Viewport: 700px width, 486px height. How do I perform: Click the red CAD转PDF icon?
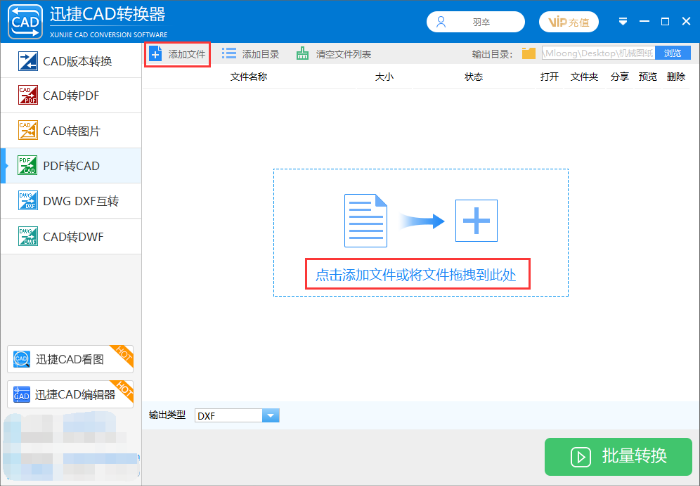[x=28, y=95]
